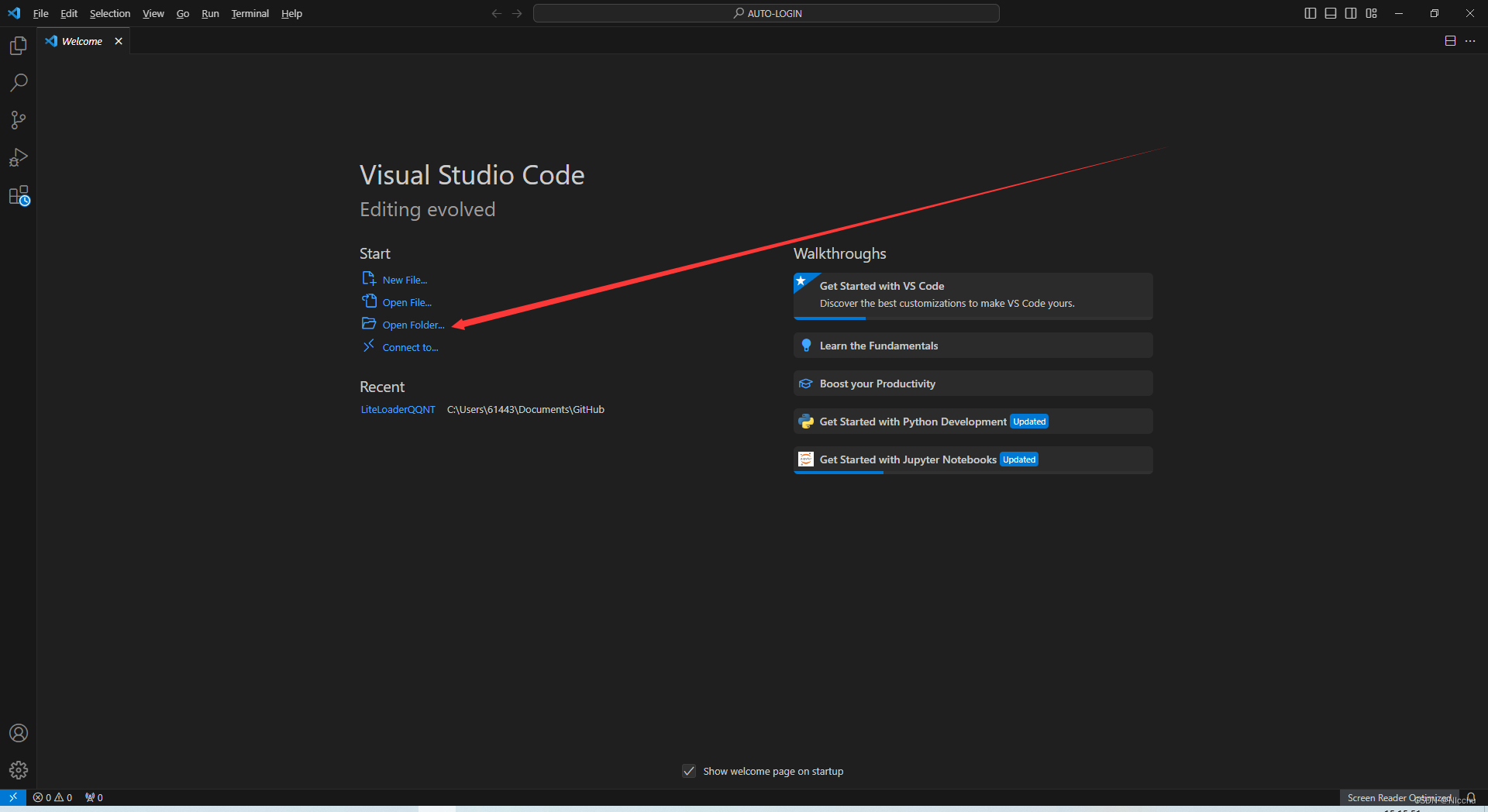This screenshot has width=1488, height=812.
Task: Open Get Started with Jupyter Notebooks walkthrough
Action: pos(973,459)
